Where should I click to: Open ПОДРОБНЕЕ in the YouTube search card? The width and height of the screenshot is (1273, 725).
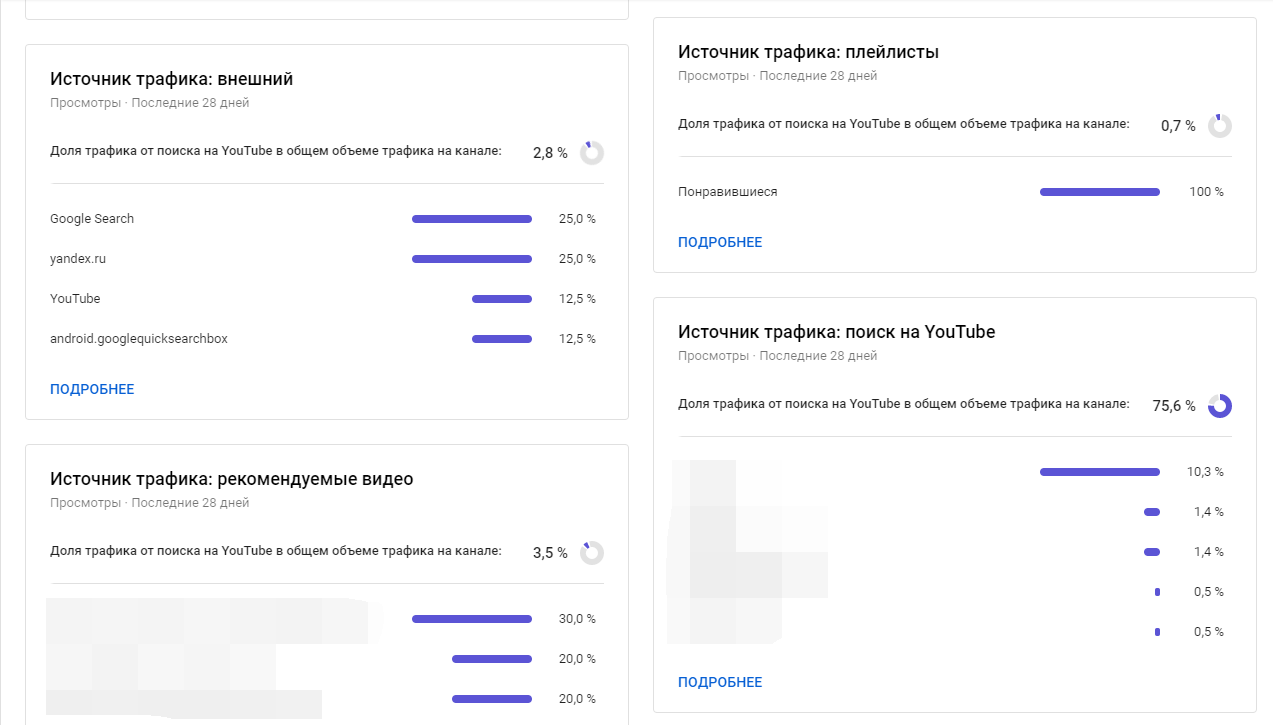720,682
